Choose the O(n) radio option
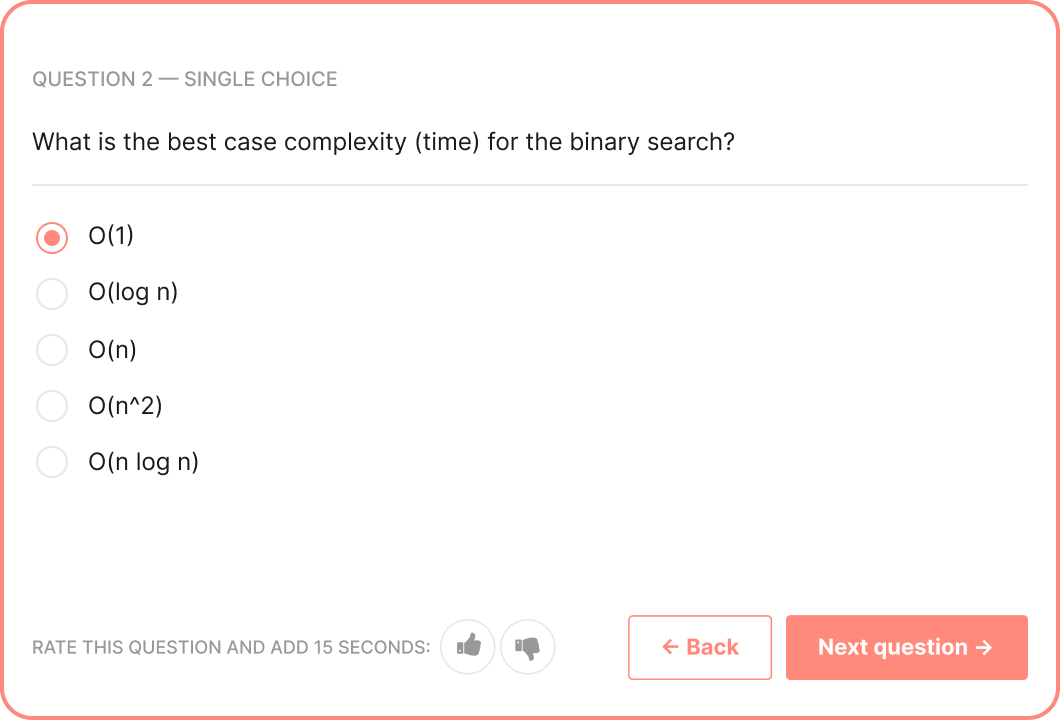Viewport: 1060px width, 720px height. click(52, 350)
